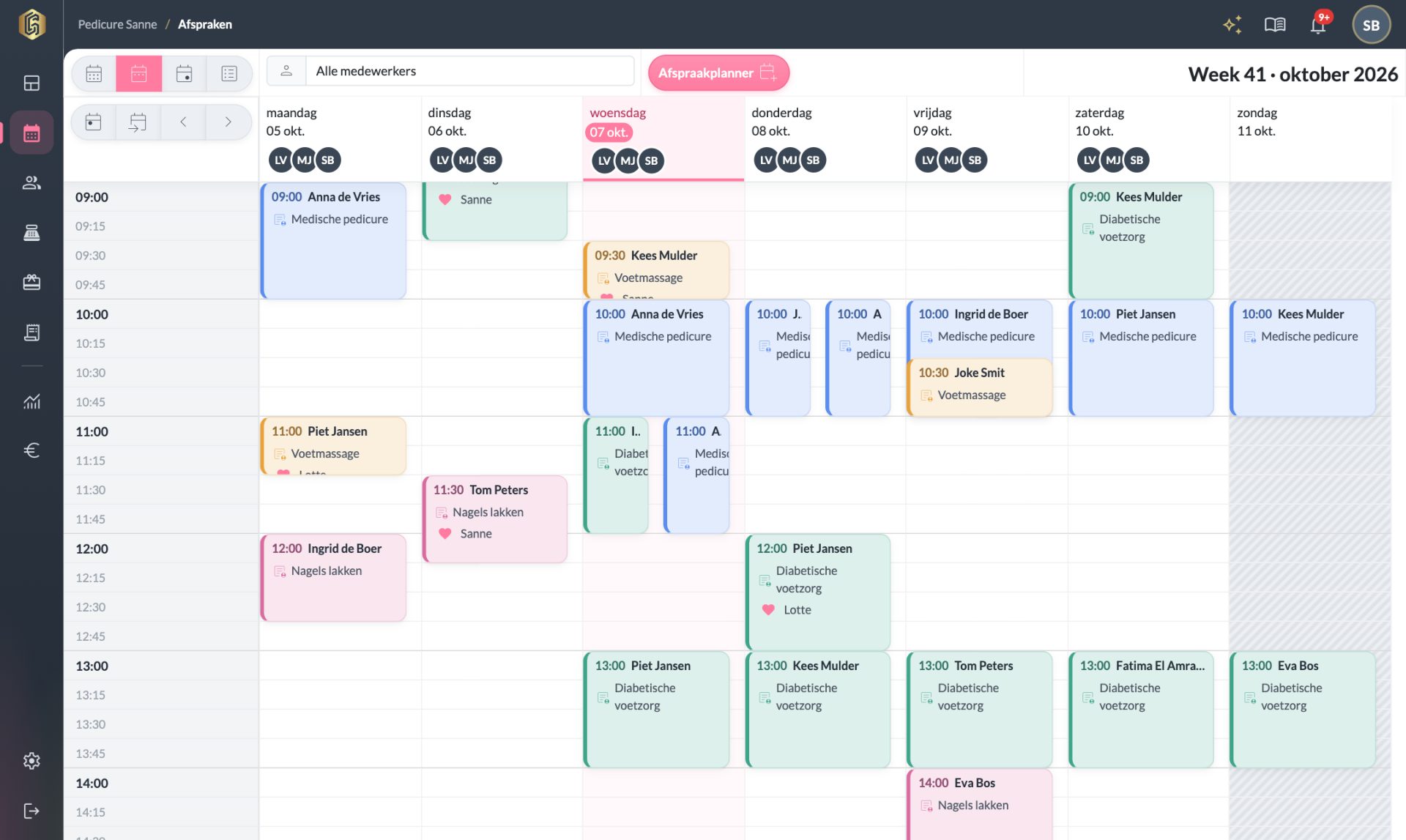1406x840 pixels.
Task: Go to the previous week
Action: pos(183,122)
